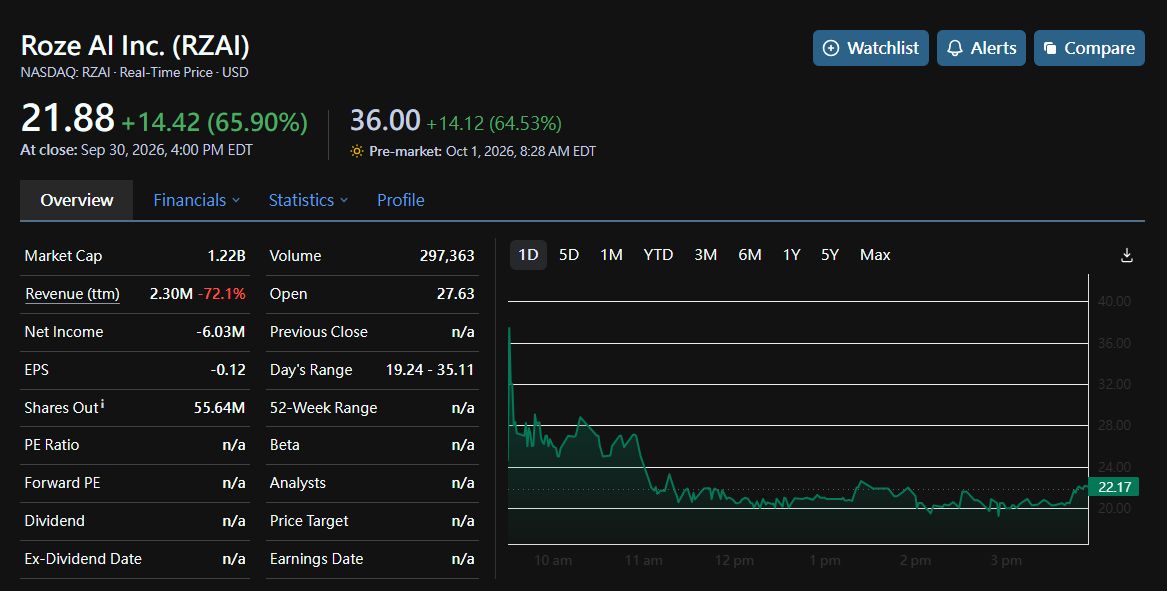Click the Compare button

click(1089, 48)
